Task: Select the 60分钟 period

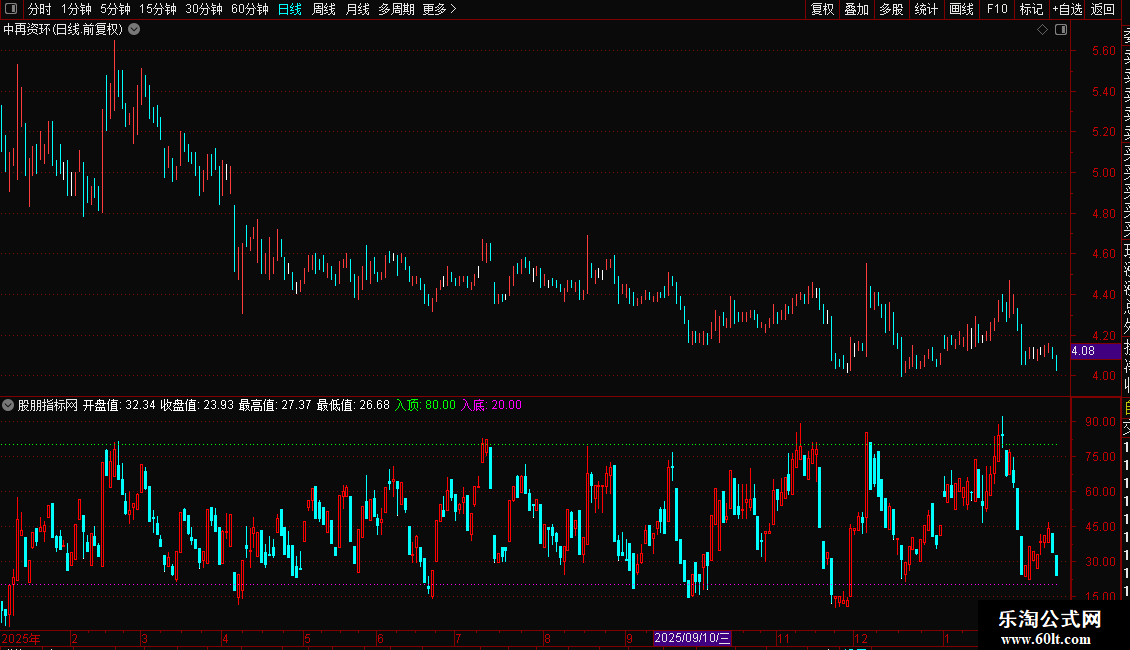Action: (249, 9)
